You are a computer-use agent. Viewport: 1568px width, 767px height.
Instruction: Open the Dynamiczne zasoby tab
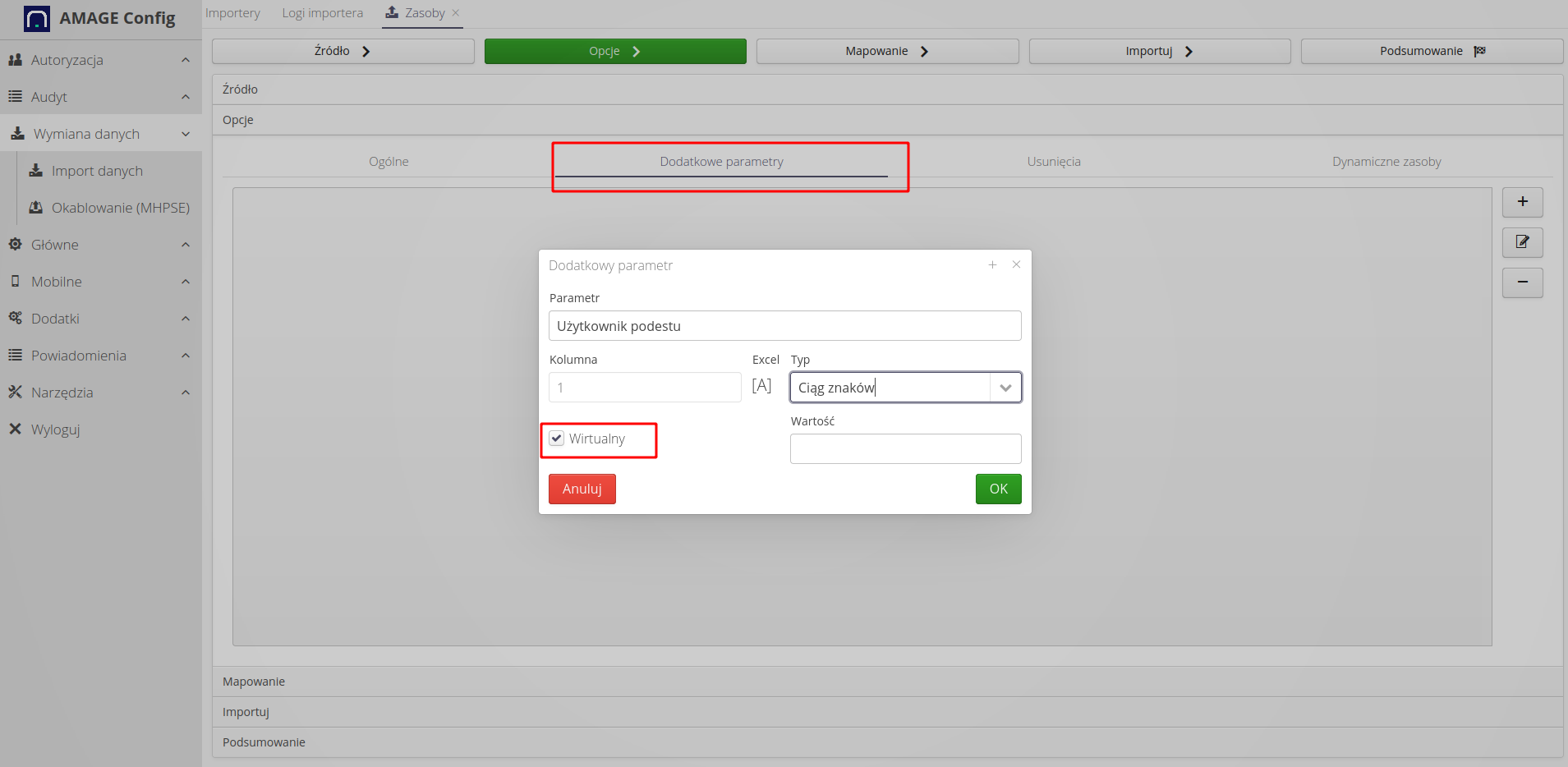1386,162
